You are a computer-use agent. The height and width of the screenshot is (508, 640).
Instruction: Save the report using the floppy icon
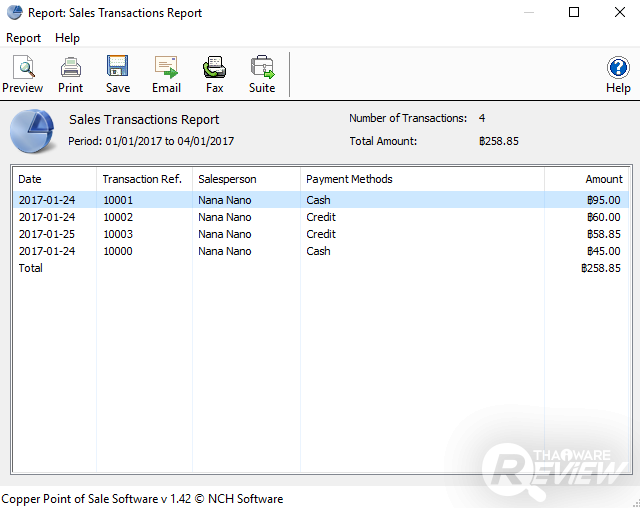(x=117, y=75)
